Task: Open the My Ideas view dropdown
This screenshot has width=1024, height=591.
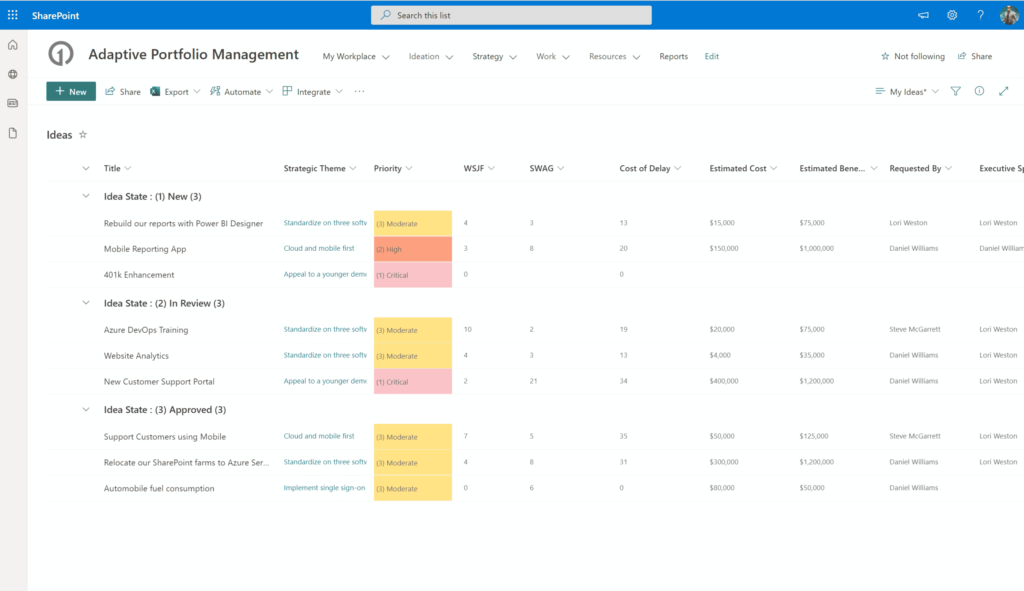Action: coord(905,91)
